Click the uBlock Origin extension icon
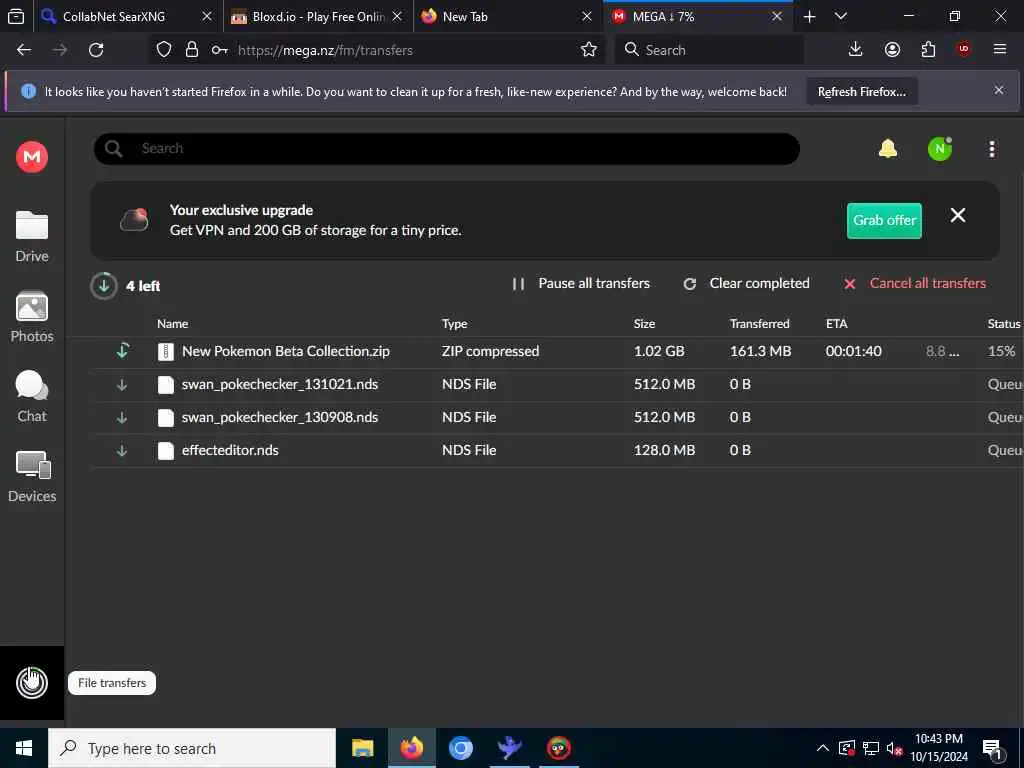 pos(963,49)
